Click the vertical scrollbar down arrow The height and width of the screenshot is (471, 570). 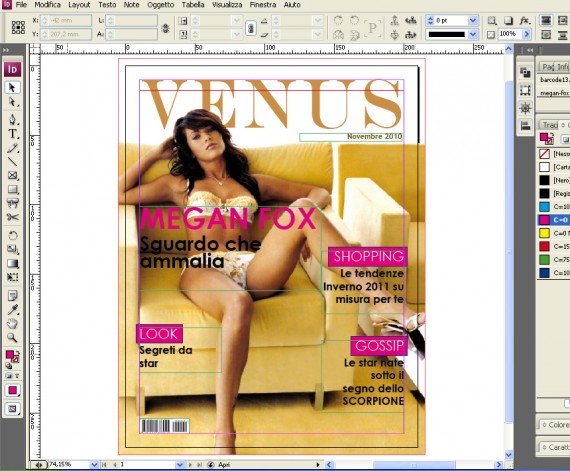(509, 454)
